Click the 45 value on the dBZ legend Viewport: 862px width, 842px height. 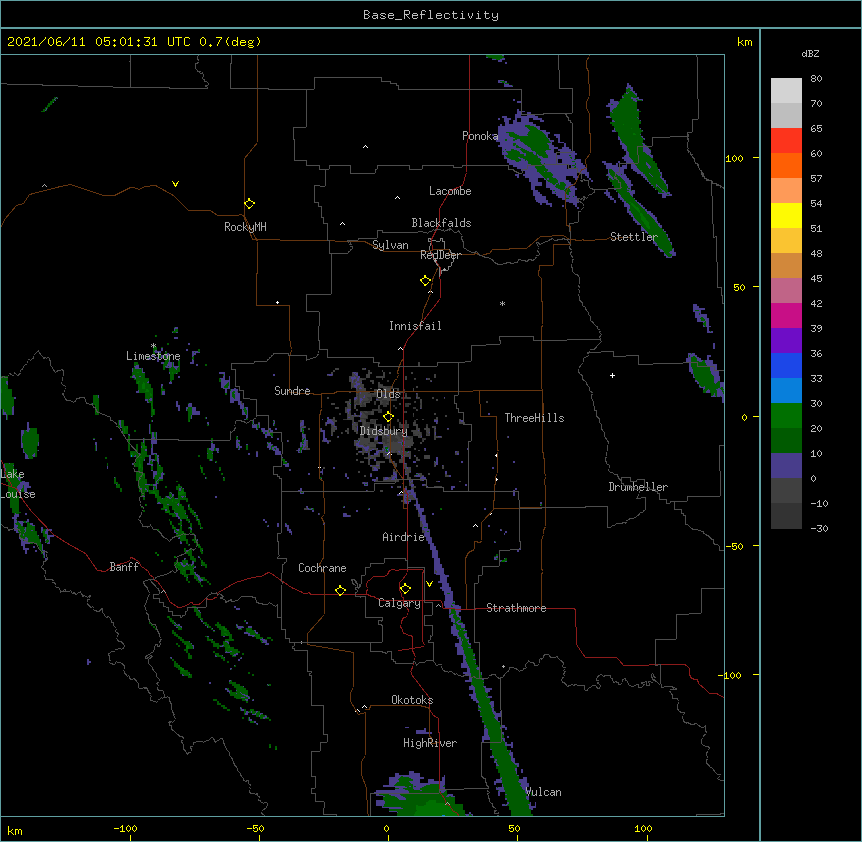point(816,278)
